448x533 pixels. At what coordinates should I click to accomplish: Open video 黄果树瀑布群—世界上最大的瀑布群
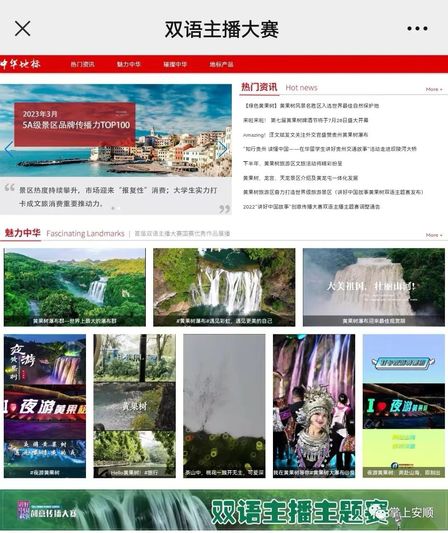(x=75, y=287)
